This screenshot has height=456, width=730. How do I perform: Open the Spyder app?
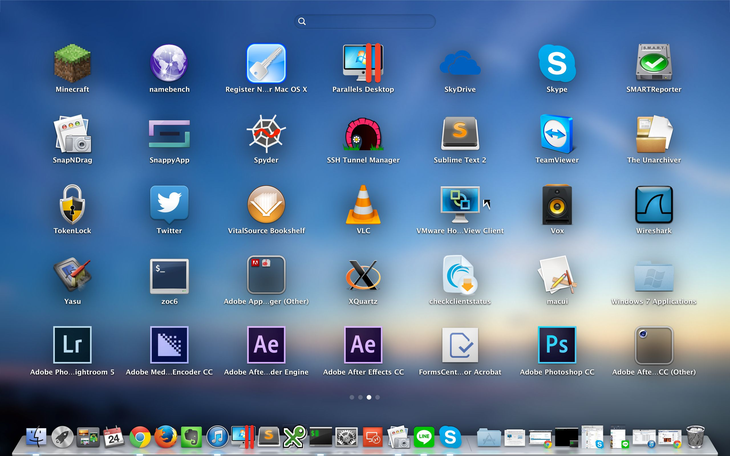point(266,134)
